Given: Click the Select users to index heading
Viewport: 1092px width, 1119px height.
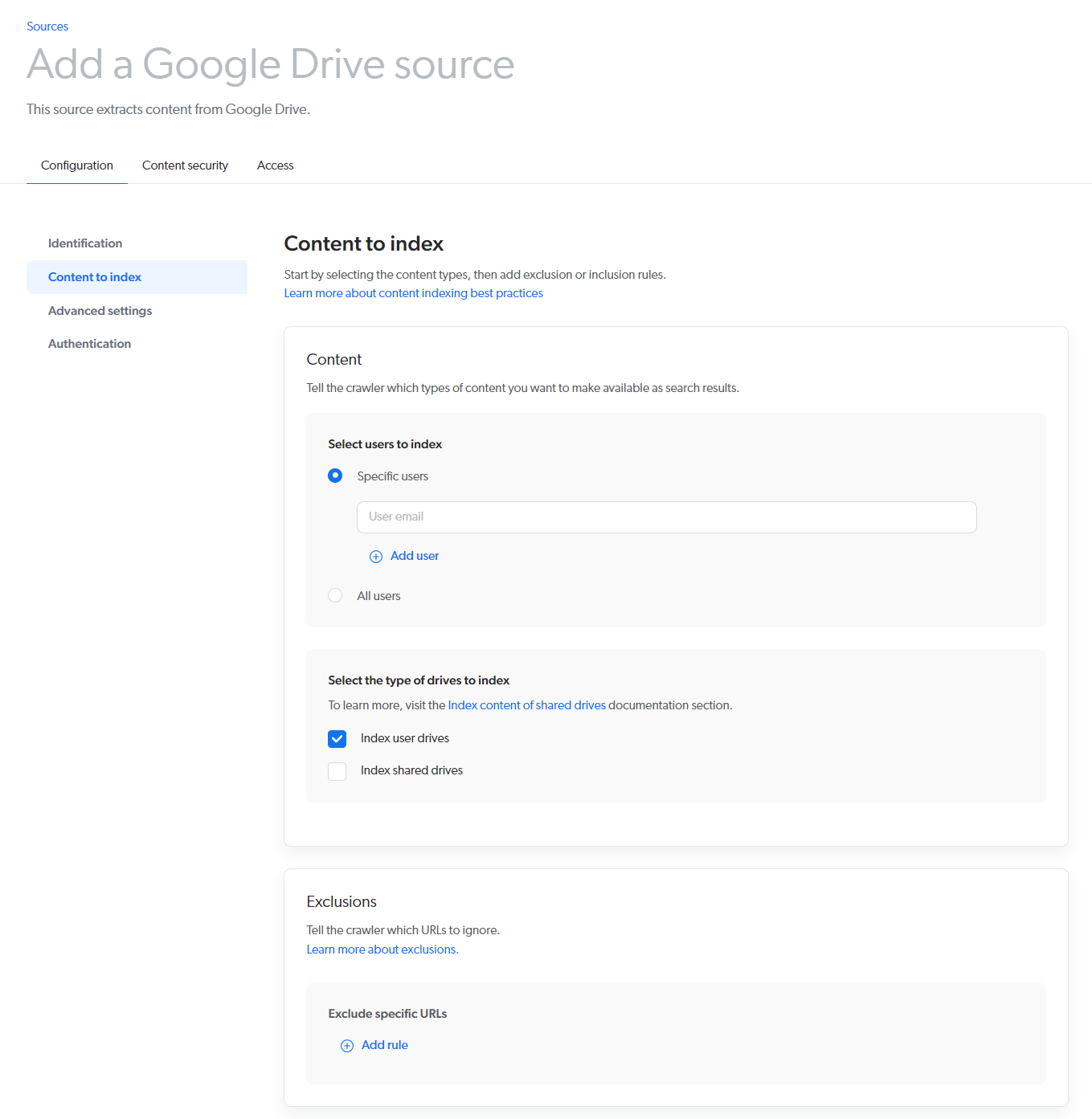Looking at the screenshot, I should (385, 444).
